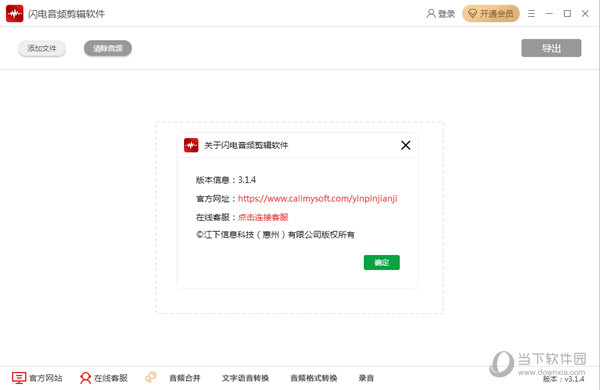Click the 添加文件 add file button
600x390 pixels.
point(42,48)
